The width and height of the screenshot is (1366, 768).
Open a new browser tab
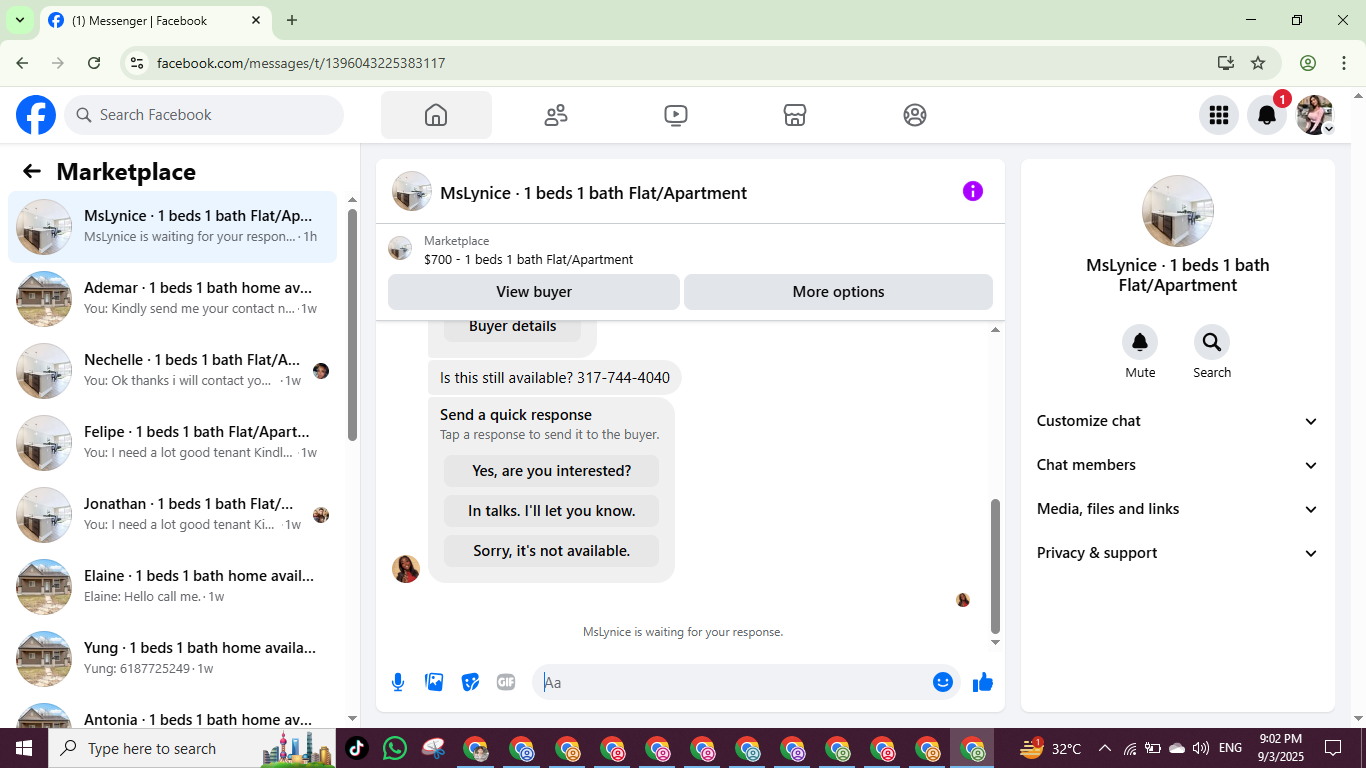click(x=292, y=20)
